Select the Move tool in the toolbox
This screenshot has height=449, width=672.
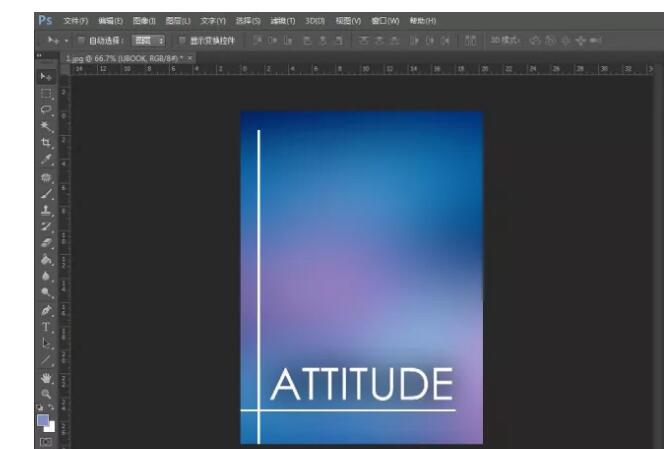(46, 77)
